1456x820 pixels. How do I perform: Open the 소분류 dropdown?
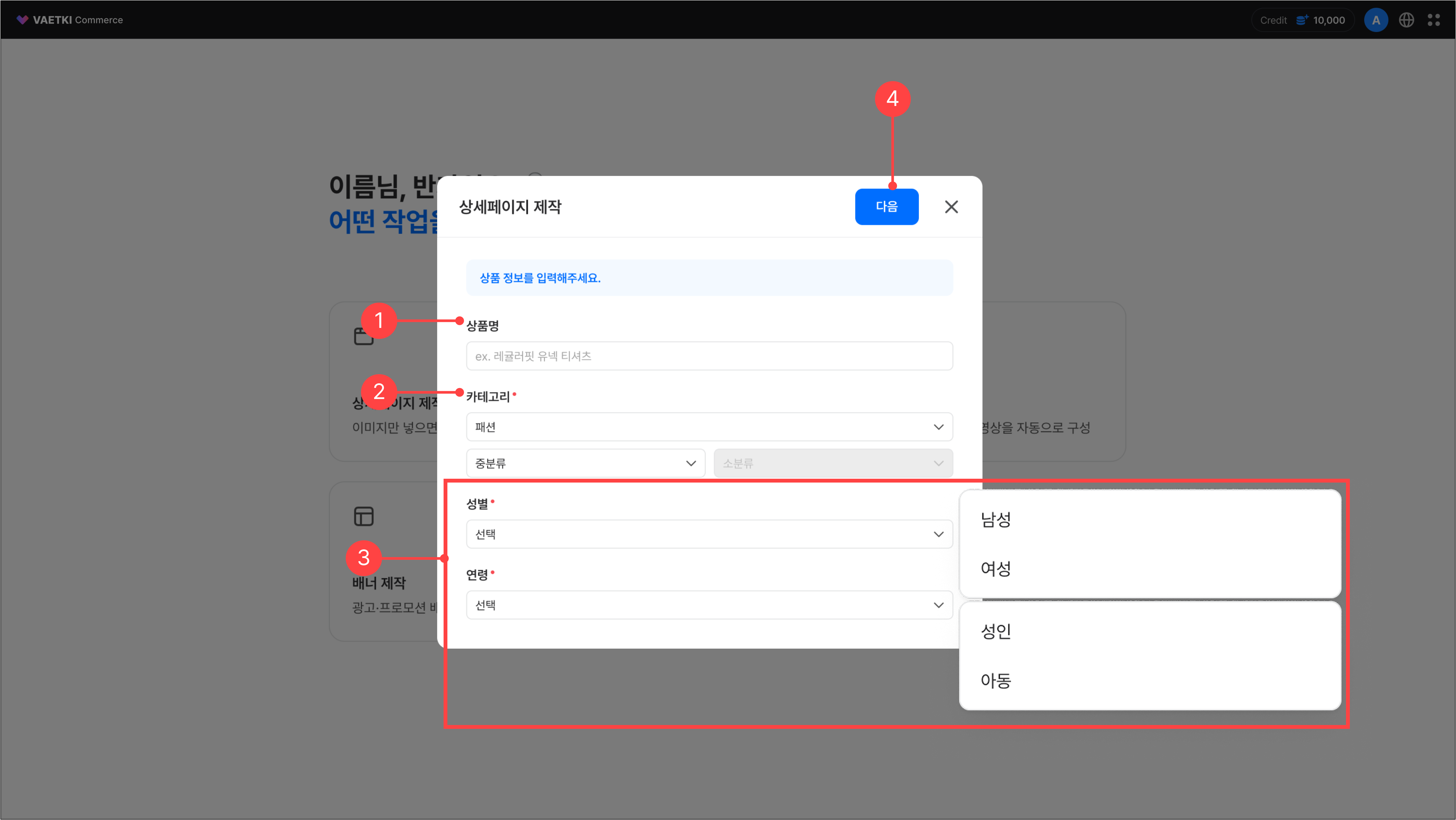833,463
